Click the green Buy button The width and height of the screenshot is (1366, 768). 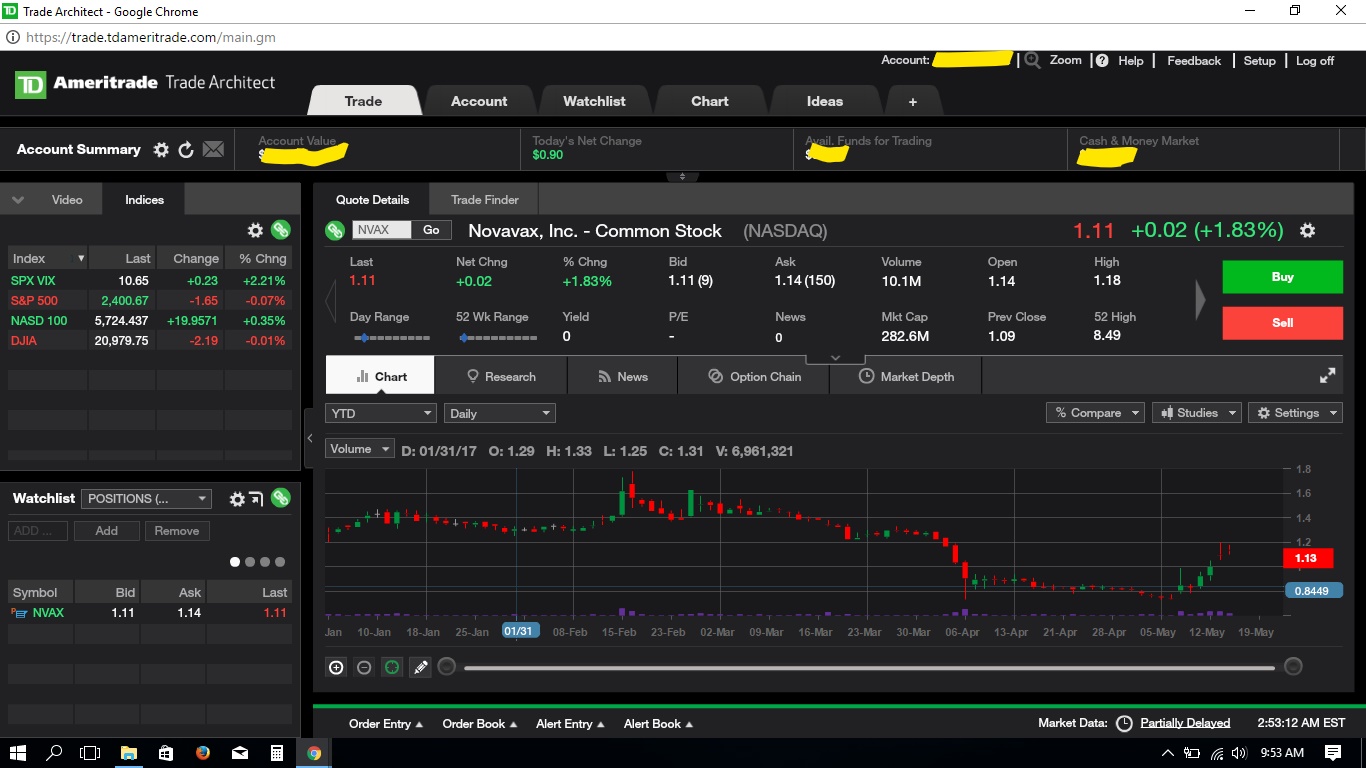(x=1282, y=277)
